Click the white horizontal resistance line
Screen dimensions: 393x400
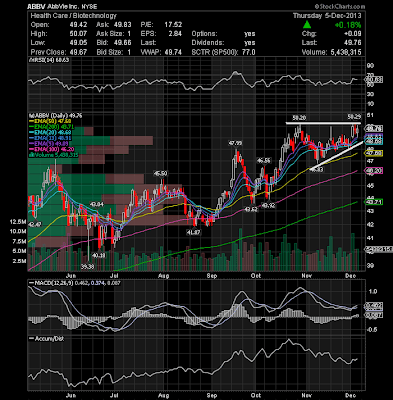tap(323, 123)
